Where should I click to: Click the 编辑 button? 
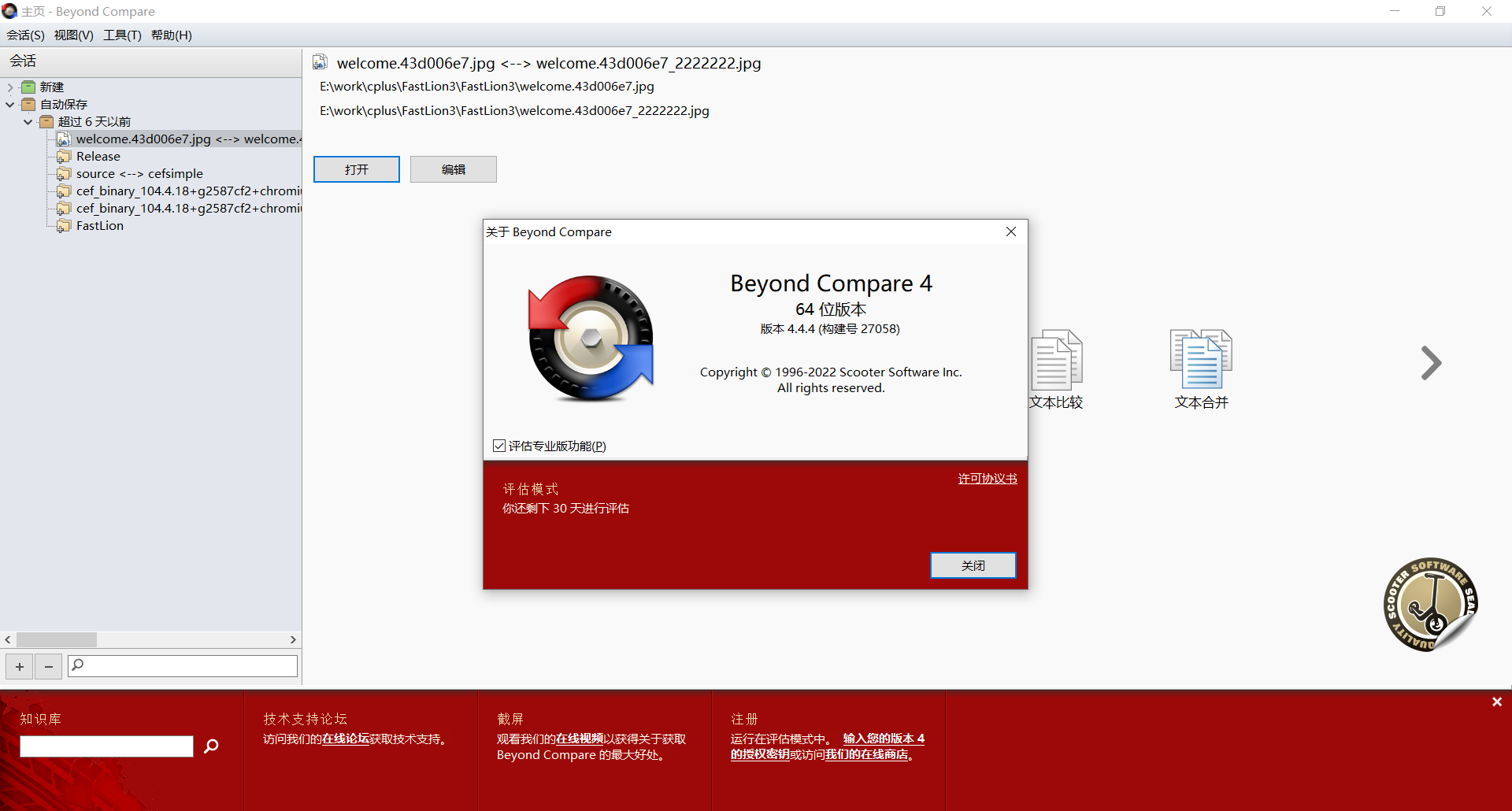(454, 169)
